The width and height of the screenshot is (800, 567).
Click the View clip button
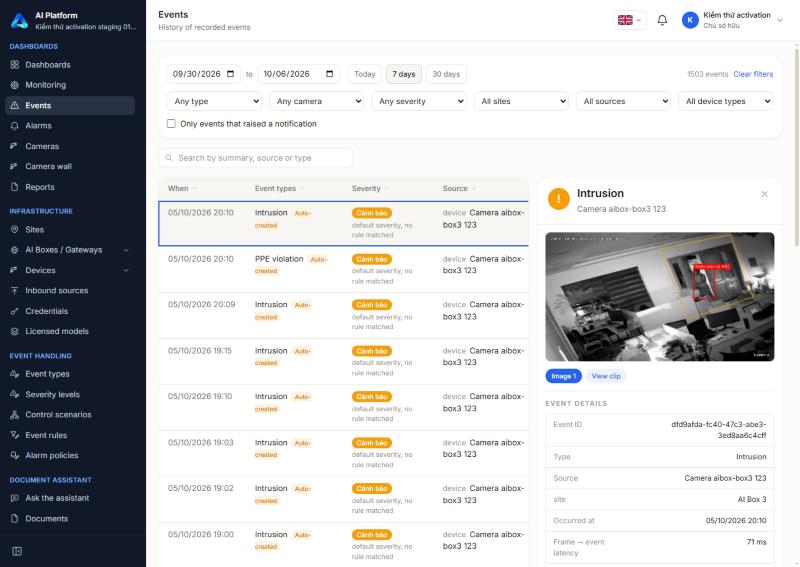point(606,376)
